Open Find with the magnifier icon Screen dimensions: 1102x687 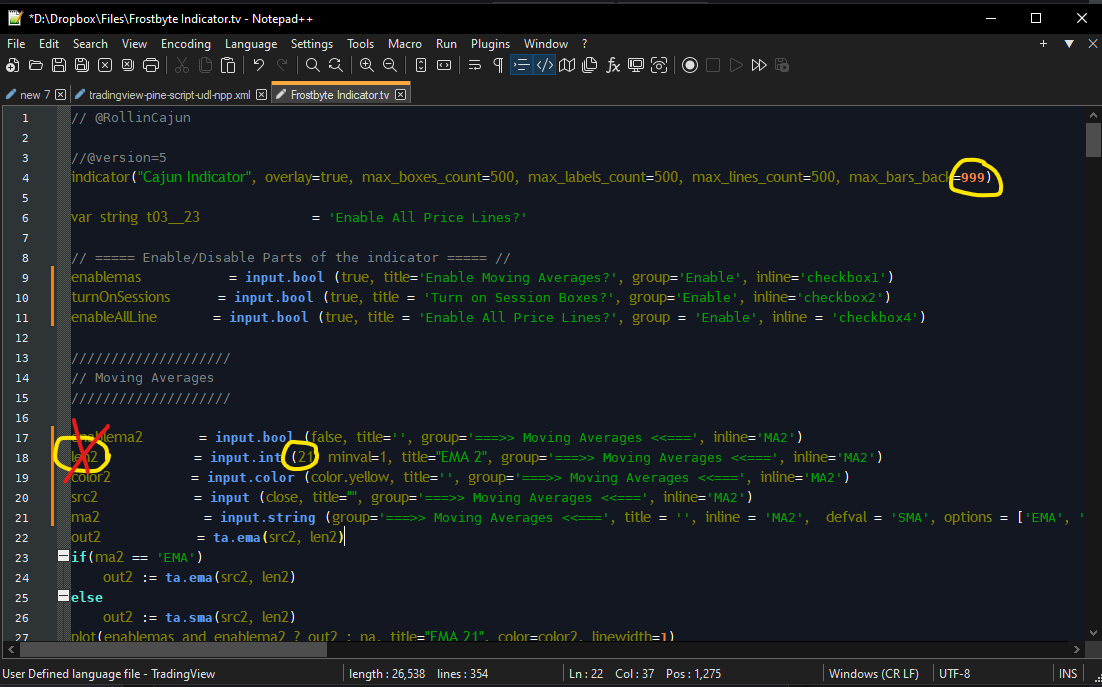(x=313, y=65)
